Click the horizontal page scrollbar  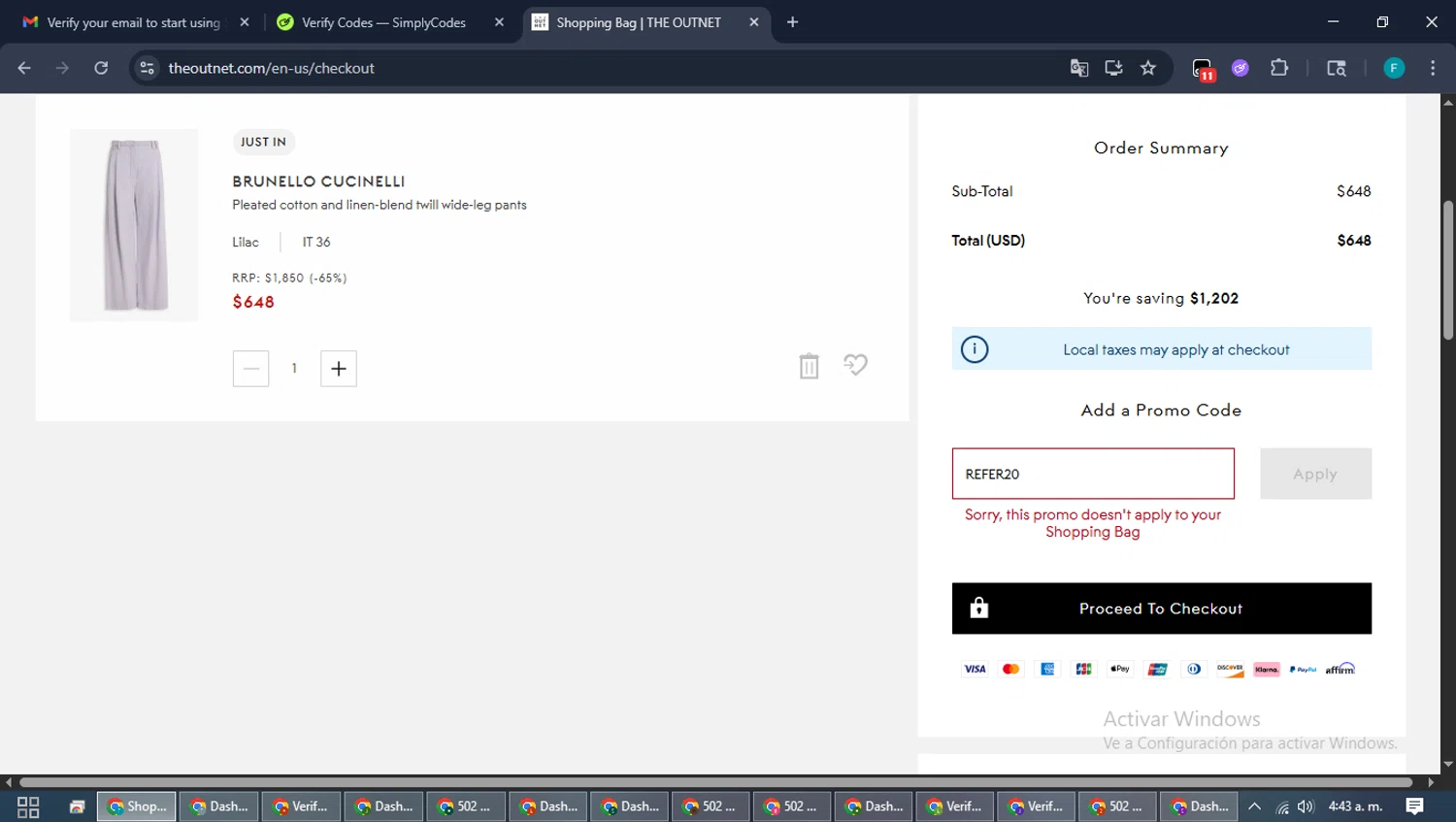(716, 782)
